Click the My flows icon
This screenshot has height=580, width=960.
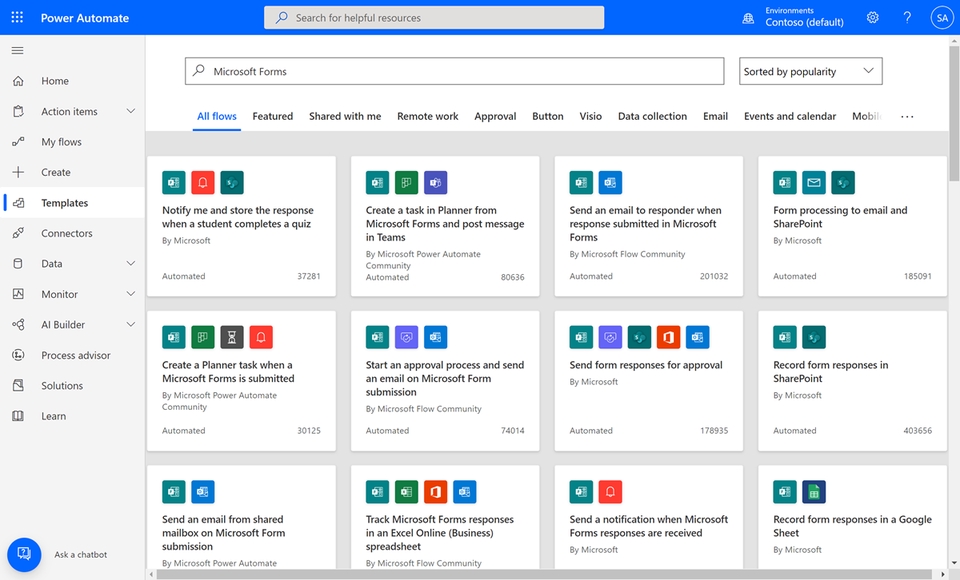click(18, 141)
